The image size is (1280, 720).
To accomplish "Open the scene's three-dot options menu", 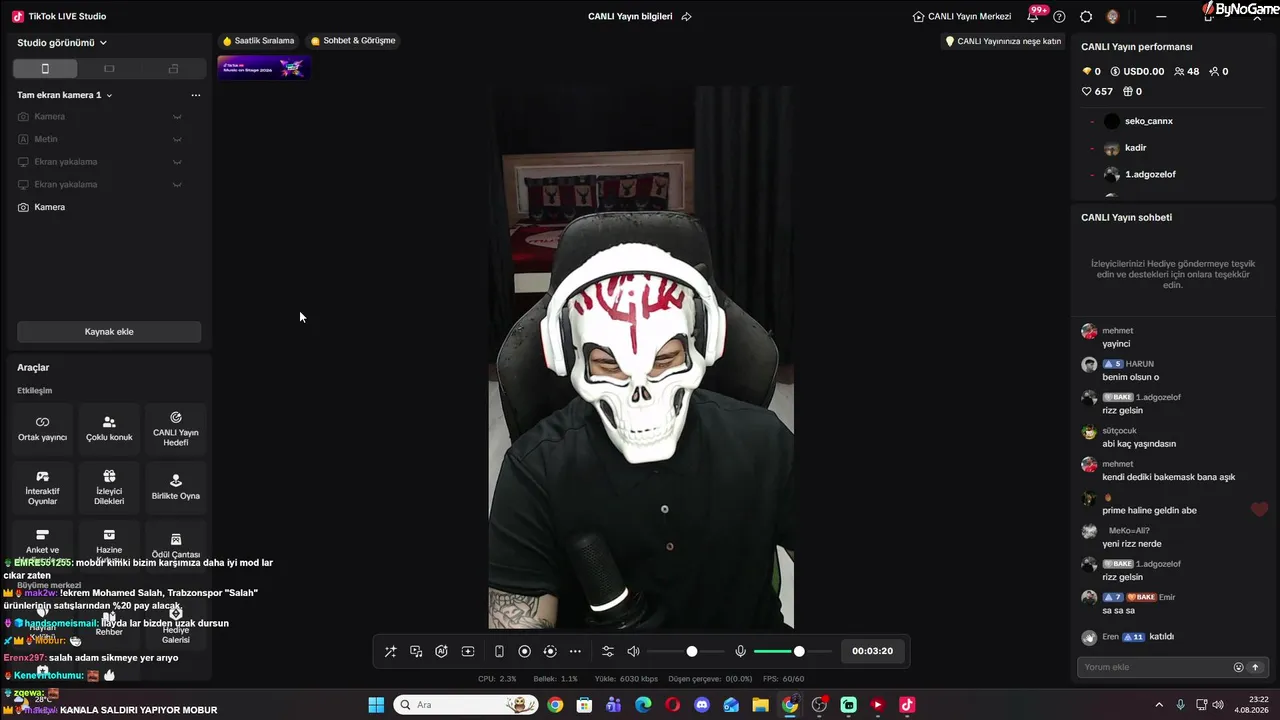I will (196, 95).
